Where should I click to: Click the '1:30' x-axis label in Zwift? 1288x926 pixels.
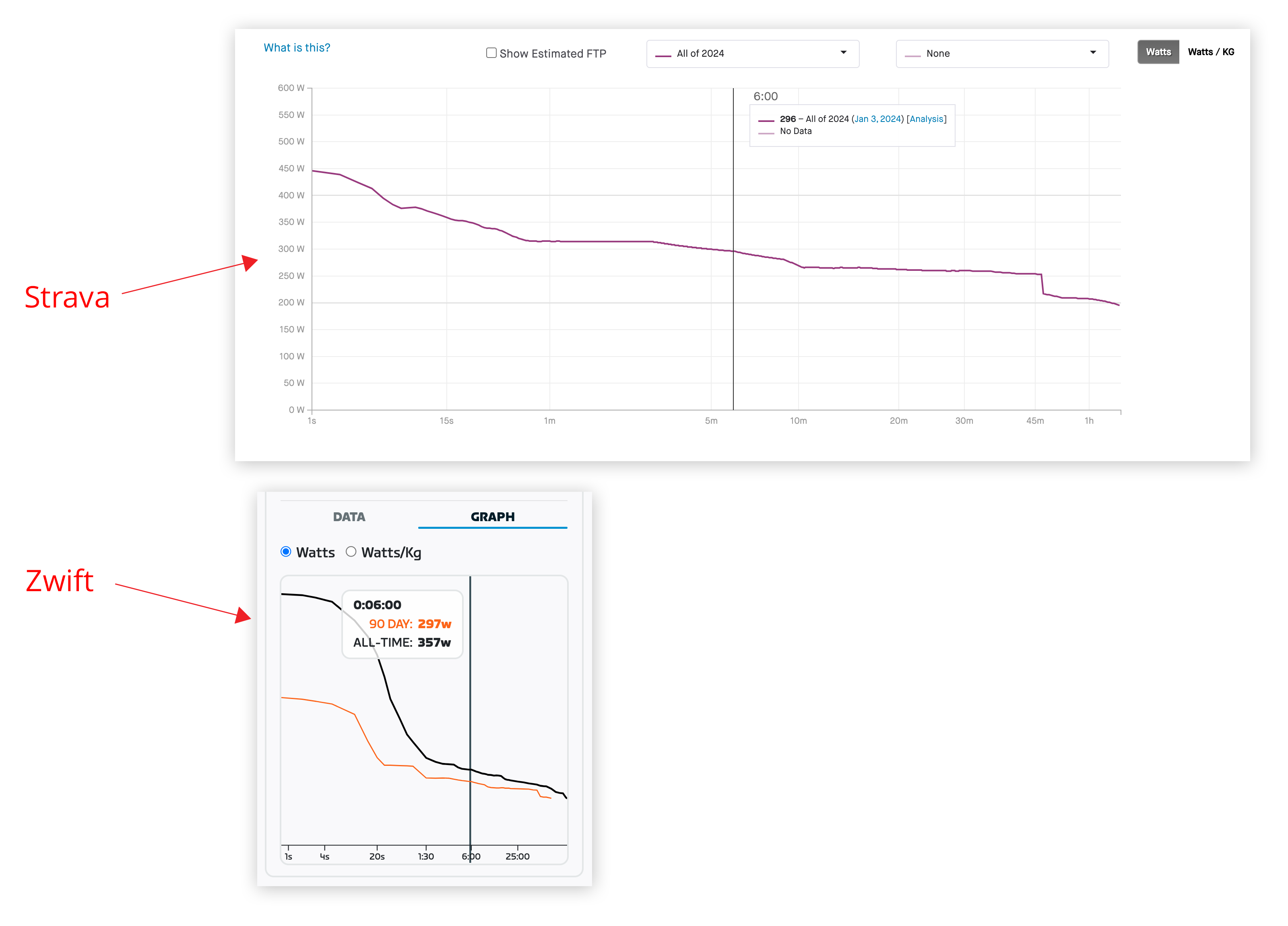tap(426, 856)
